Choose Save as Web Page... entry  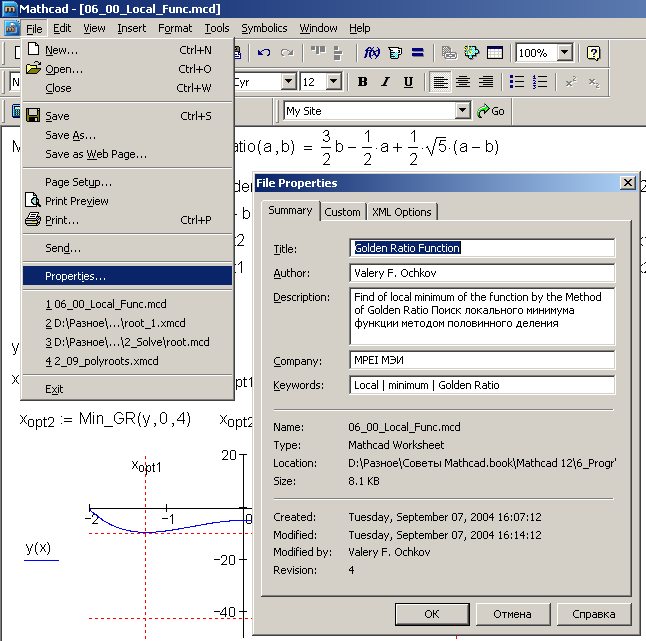point(128,154)
